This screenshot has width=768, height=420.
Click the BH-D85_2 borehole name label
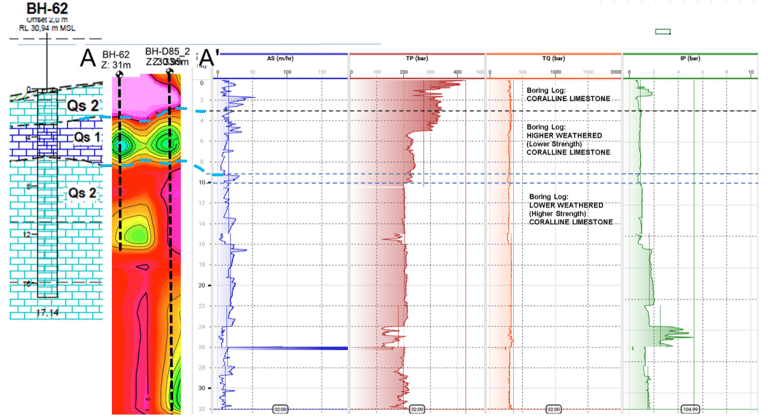coord(168,52)
